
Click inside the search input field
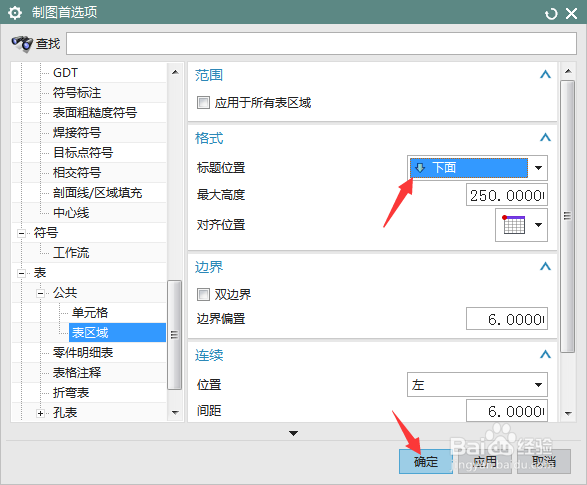coord(321,43)
